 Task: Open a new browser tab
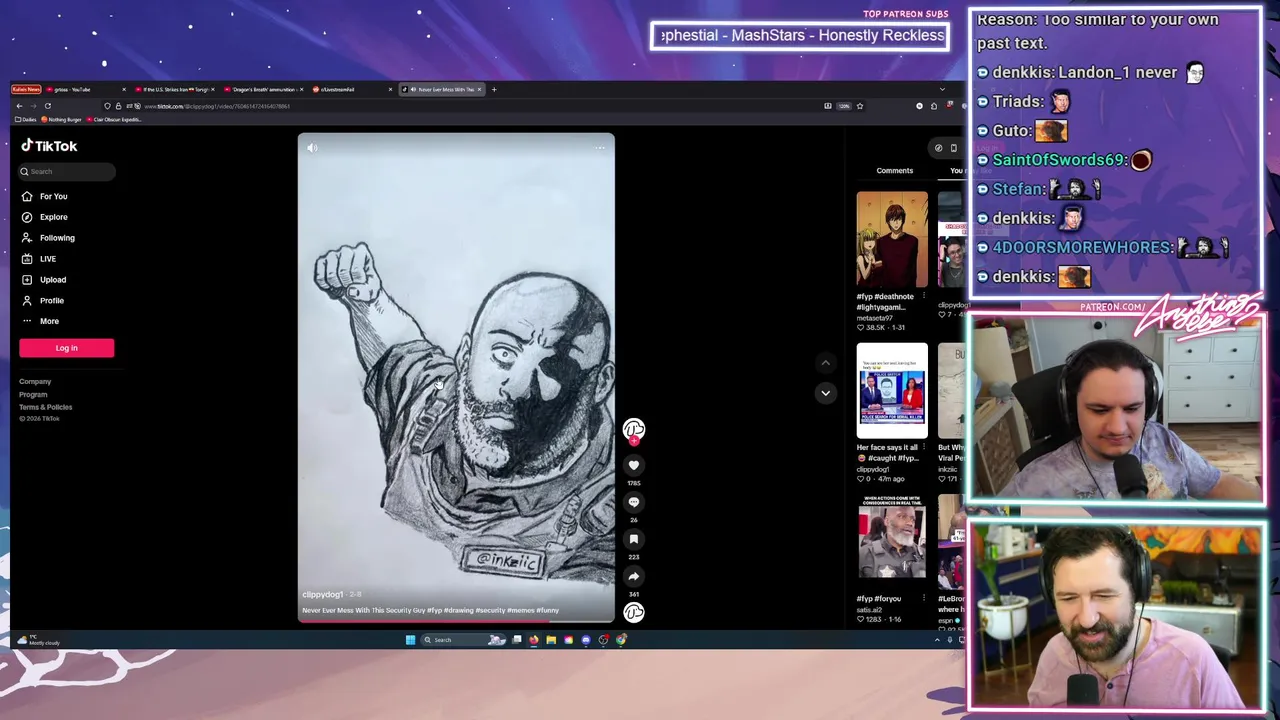coord(494,90)
